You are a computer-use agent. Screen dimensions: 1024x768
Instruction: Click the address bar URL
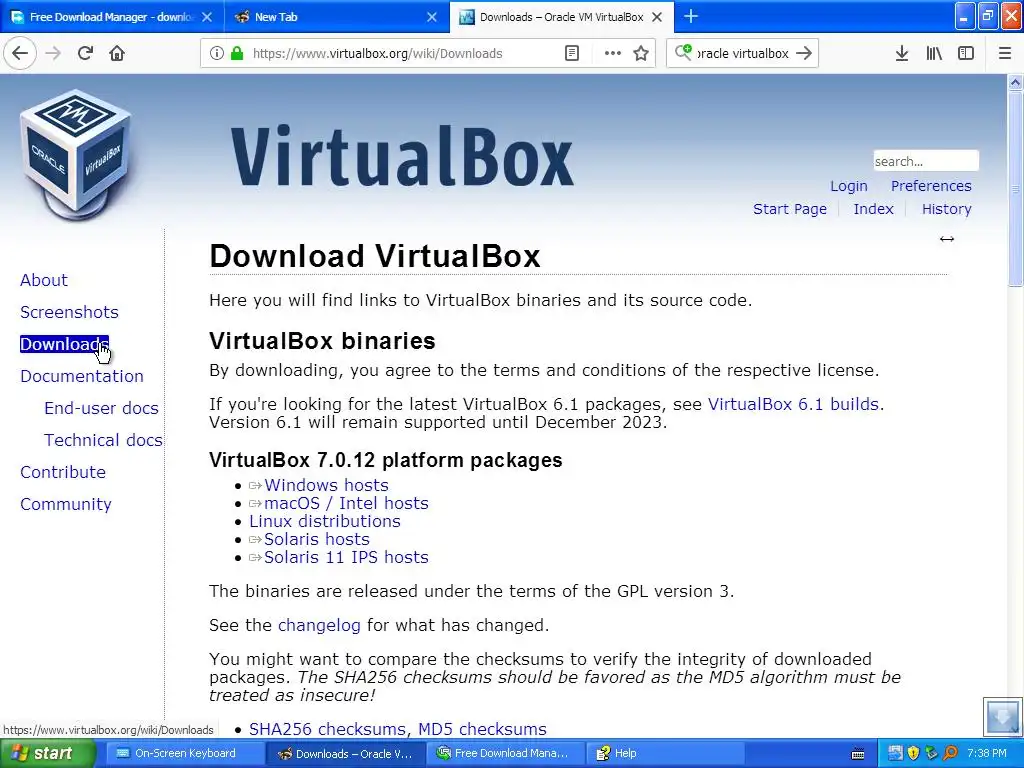click(377, 54)
